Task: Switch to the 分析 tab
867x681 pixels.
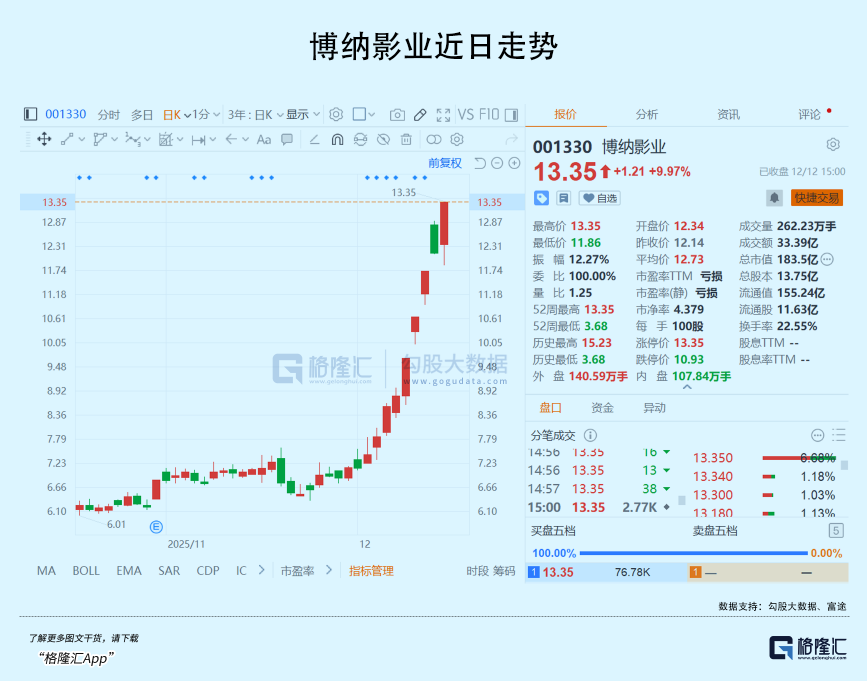Action: (x=646, y=114)
